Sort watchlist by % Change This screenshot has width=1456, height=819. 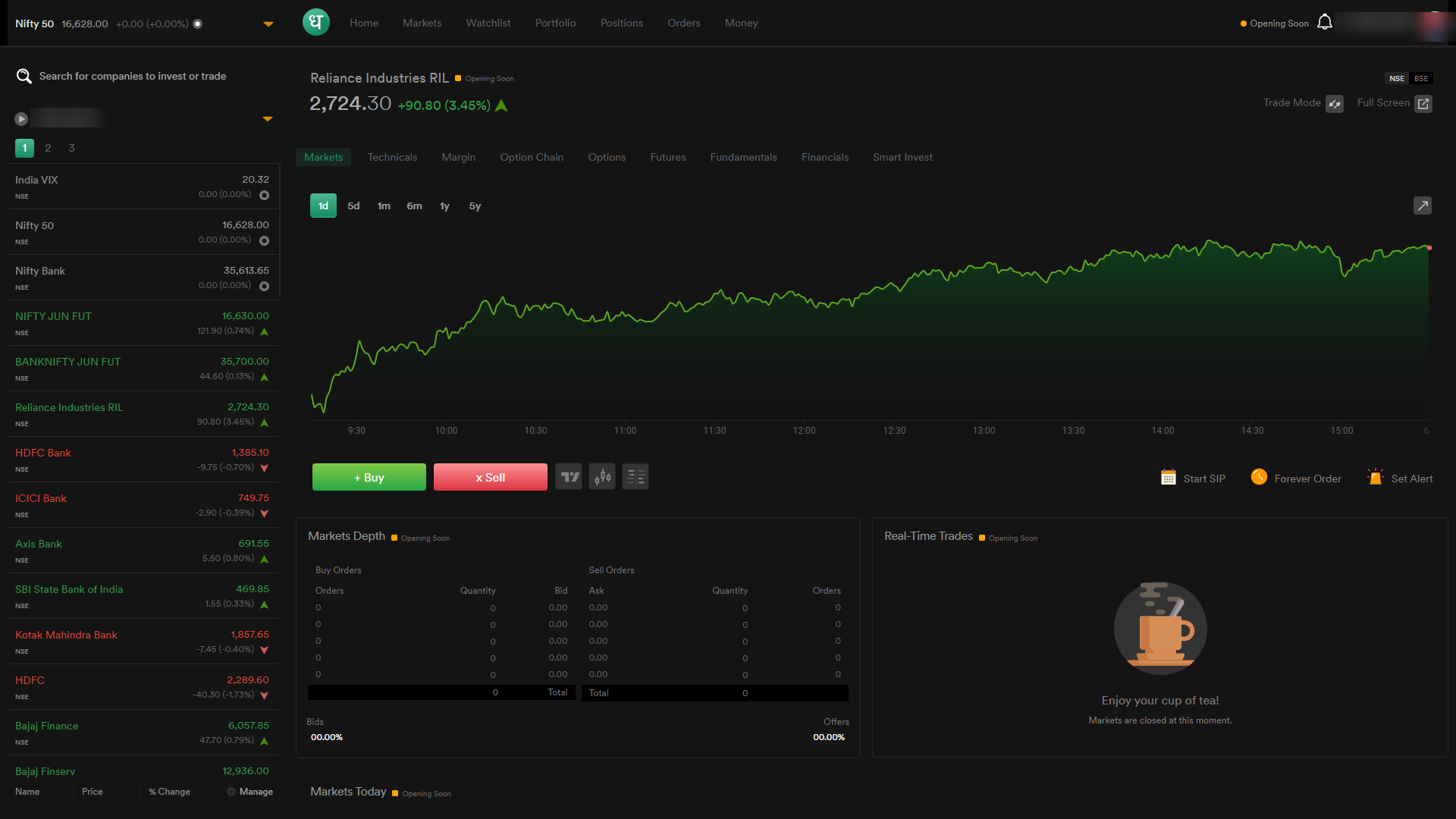point(169,792)
